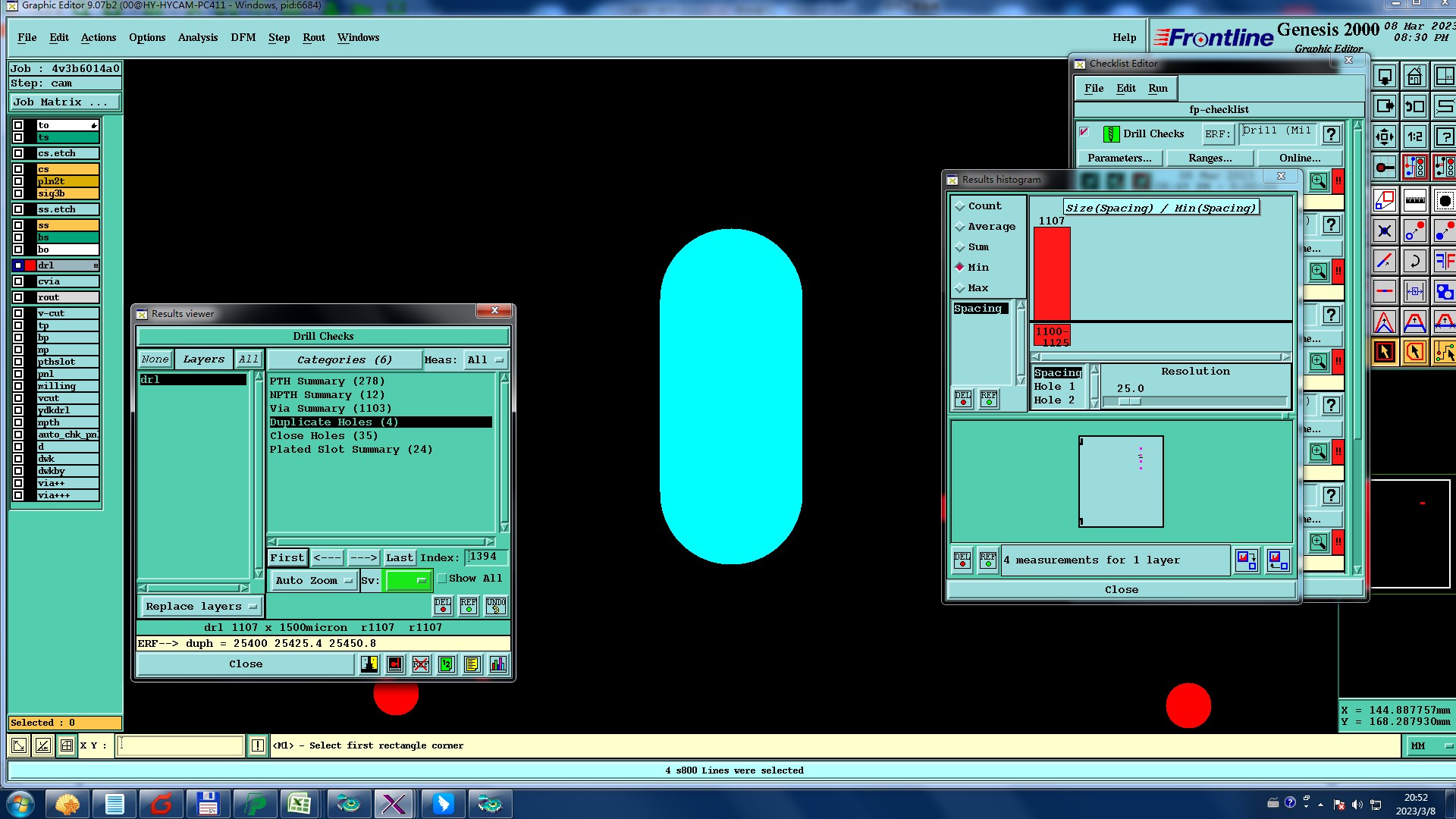Click the yellow notes report icon in Results viewer
1456x819 pixels.
[472, 664]
